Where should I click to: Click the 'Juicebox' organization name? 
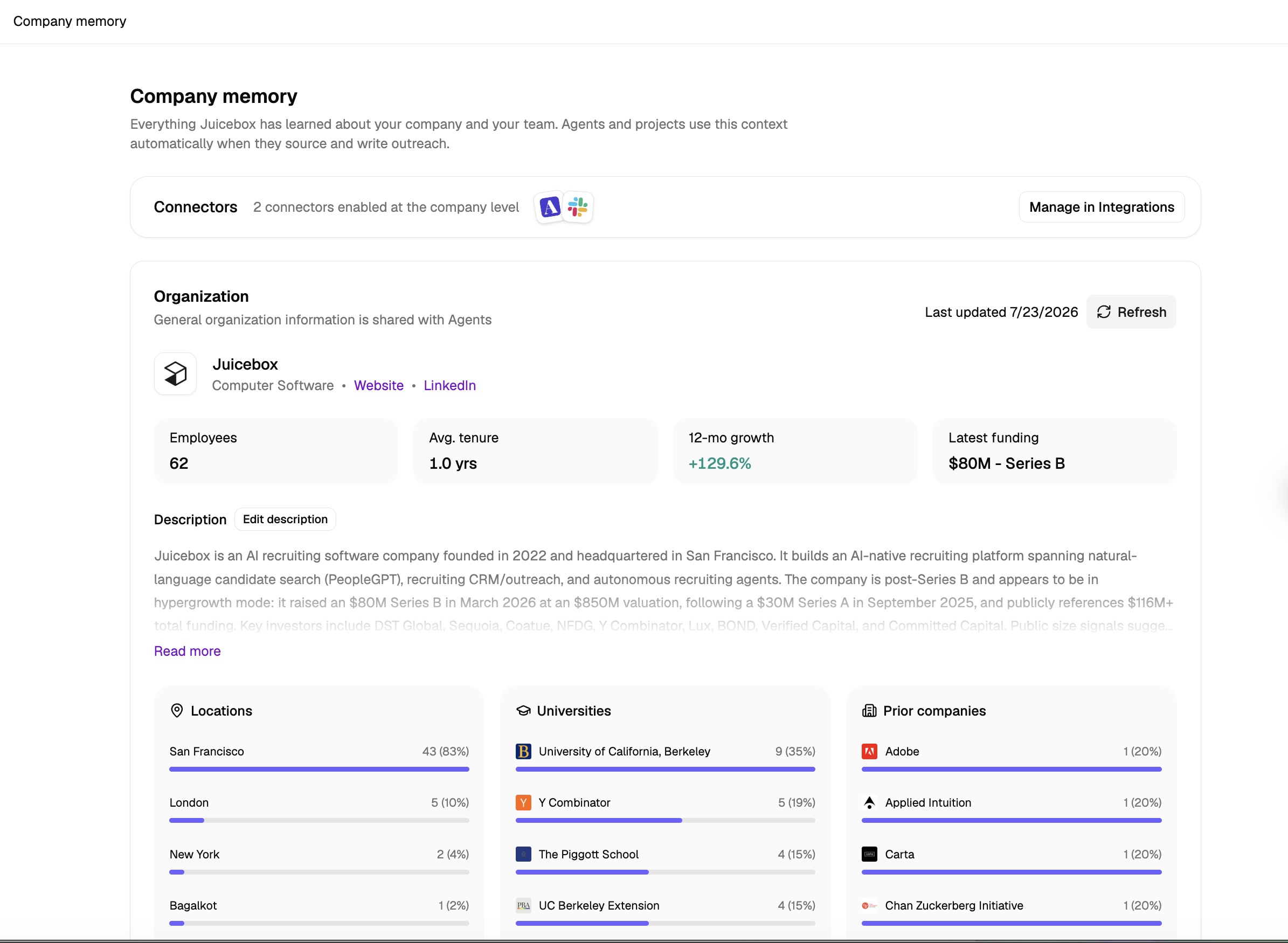click(245, 364)
